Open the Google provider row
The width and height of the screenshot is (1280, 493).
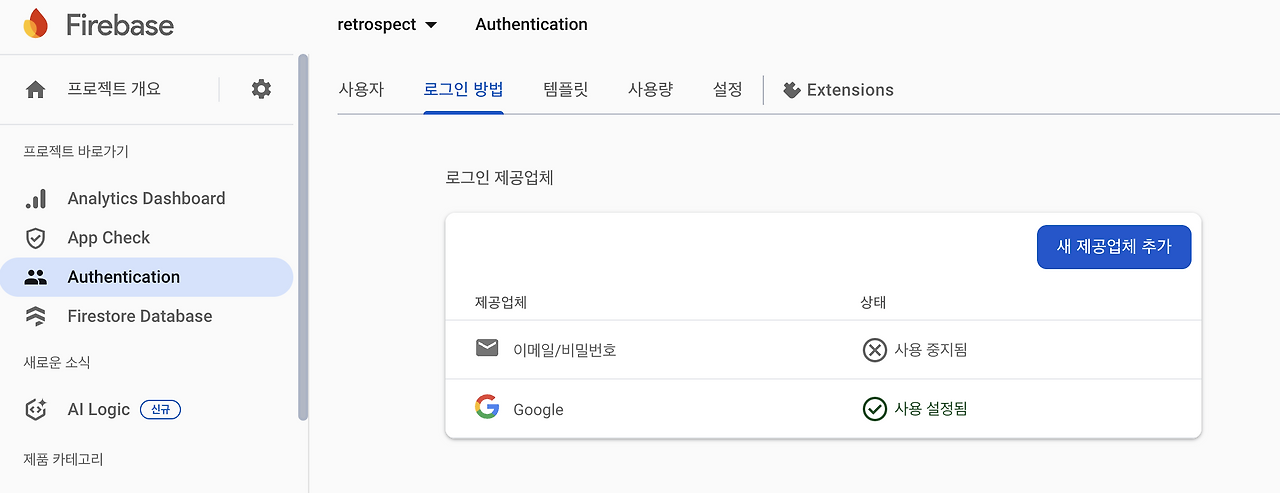pos(823,409)
